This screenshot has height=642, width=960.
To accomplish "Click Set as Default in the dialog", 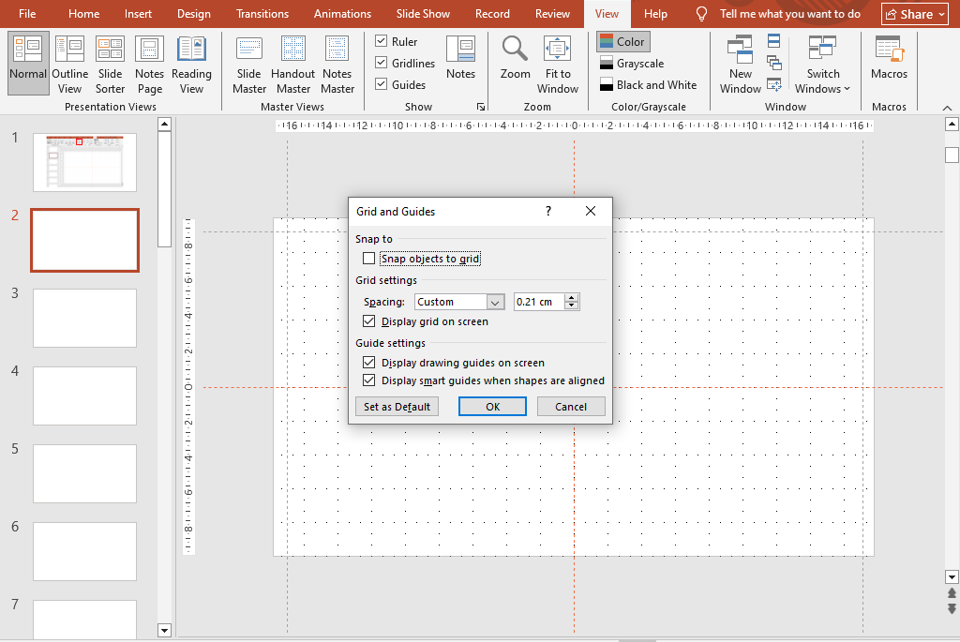I will pyautogui.click(x=397, y=406).
